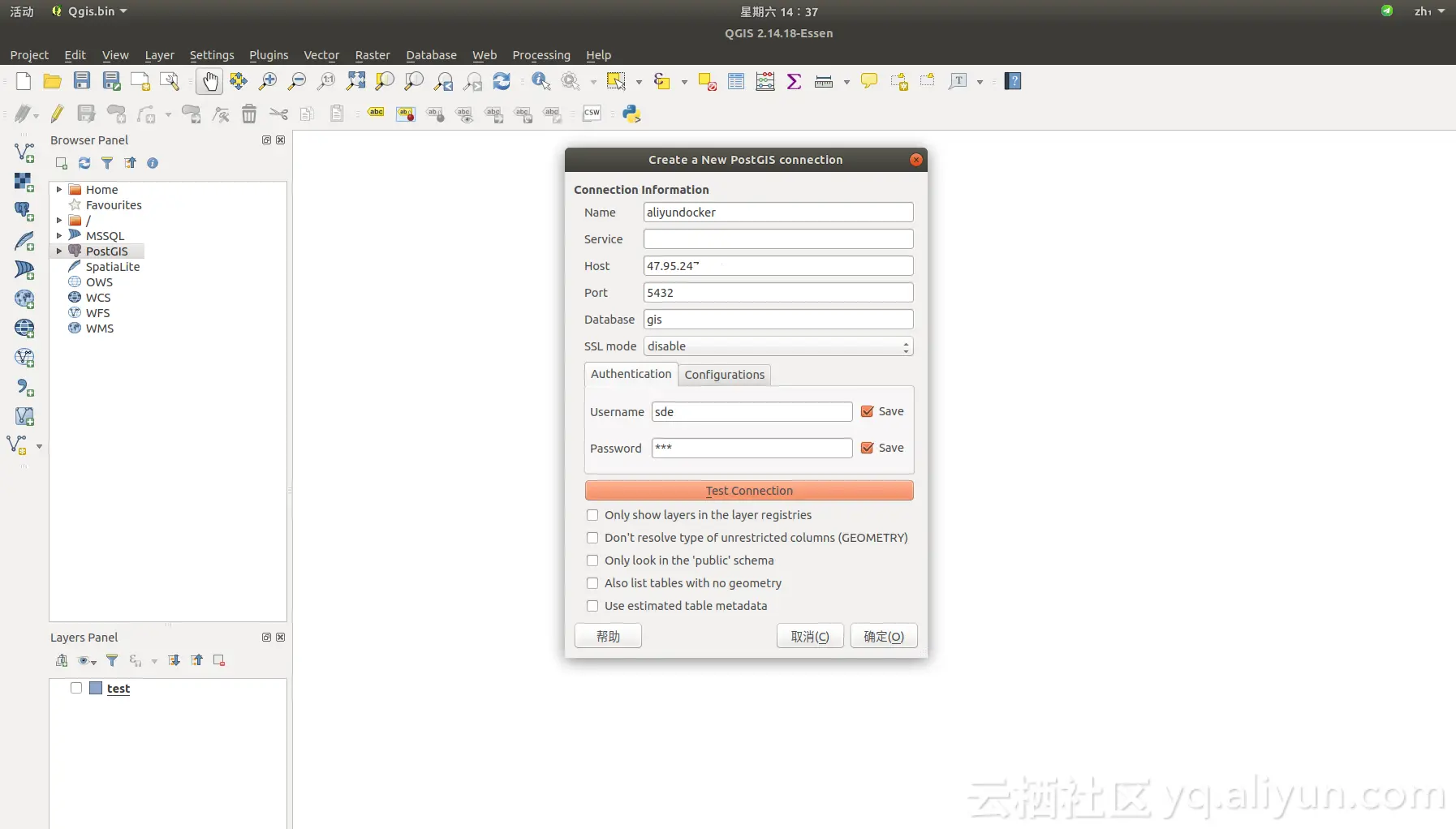The height and width of the screenshot is (829, 1456).
Task: Collapse the PostGIS item in Browser Panel
Action: (58, 251)
